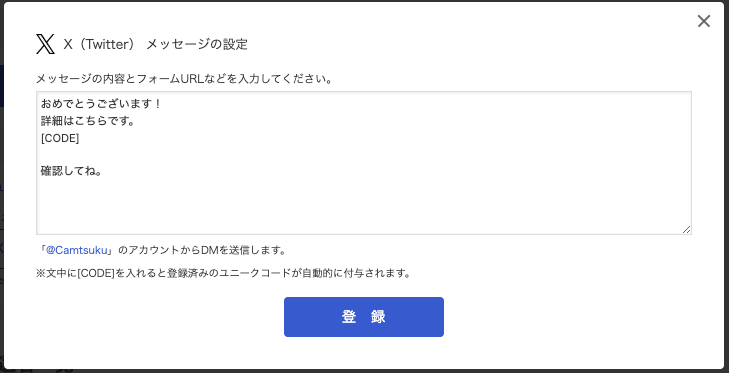Click [CODE] inside the note below textarea
Screen dimensions: 729x373
[x=96, y=273]
